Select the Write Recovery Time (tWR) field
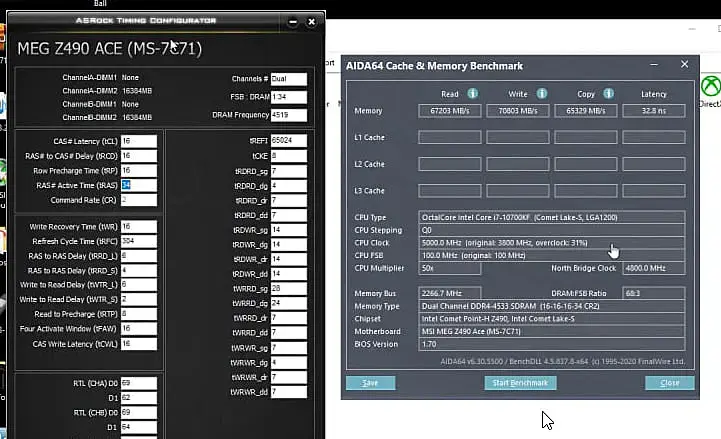 point(139,227)
